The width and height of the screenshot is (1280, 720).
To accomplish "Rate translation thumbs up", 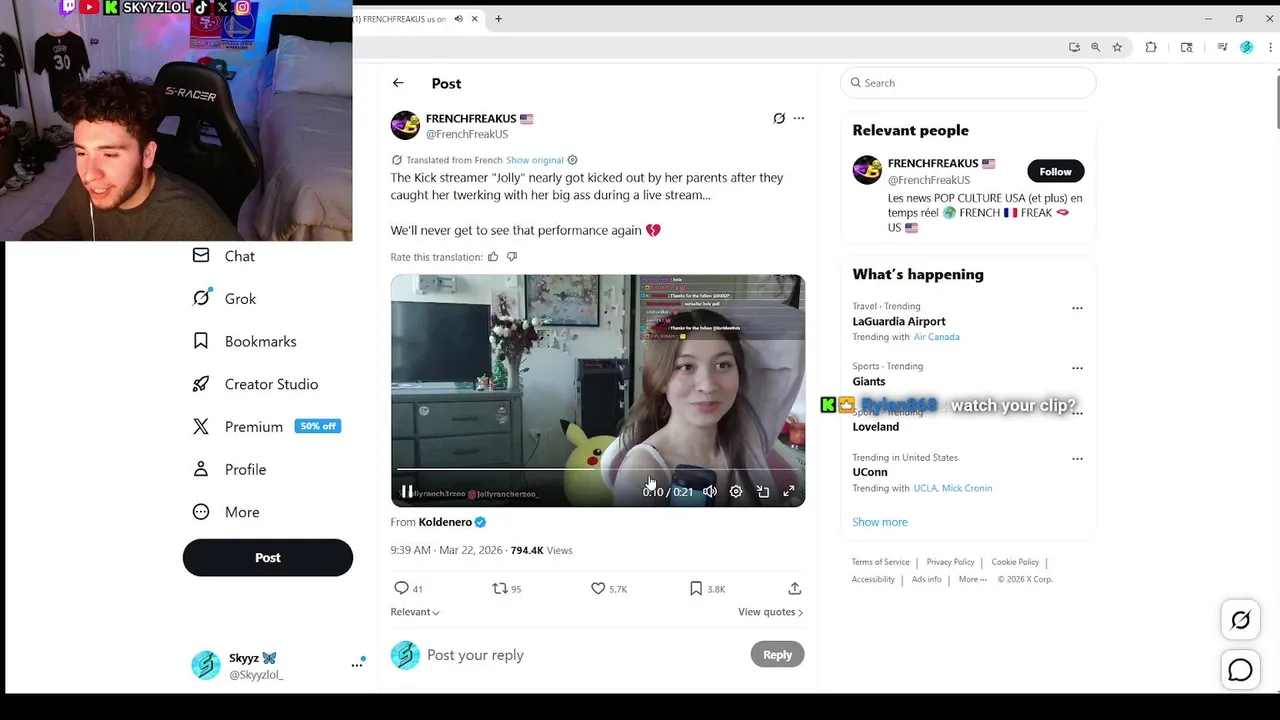I will click(x=493, y=257).
